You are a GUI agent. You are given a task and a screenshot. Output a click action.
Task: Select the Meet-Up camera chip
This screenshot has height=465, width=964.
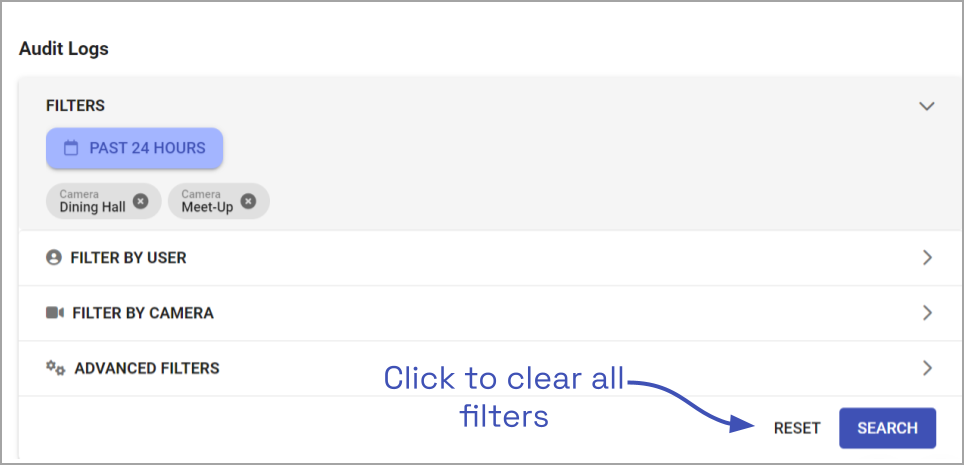206,202
